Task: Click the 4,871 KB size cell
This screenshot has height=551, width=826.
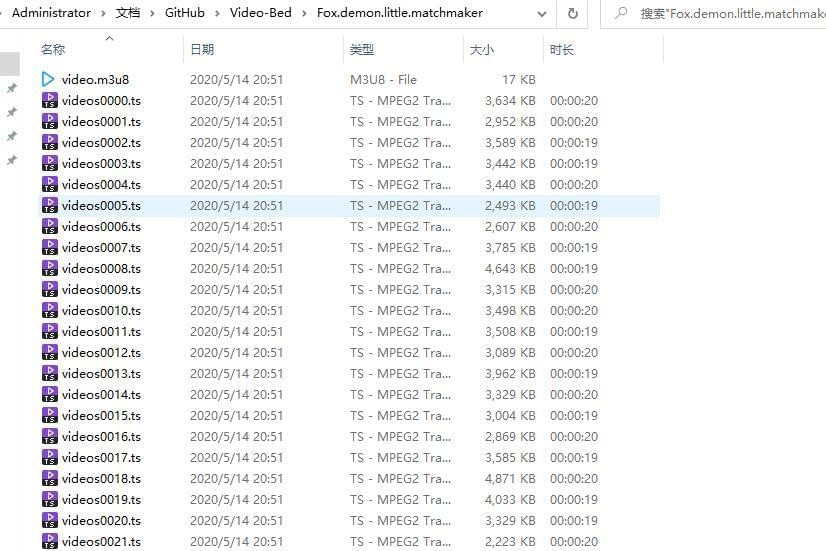Action: 510,478
